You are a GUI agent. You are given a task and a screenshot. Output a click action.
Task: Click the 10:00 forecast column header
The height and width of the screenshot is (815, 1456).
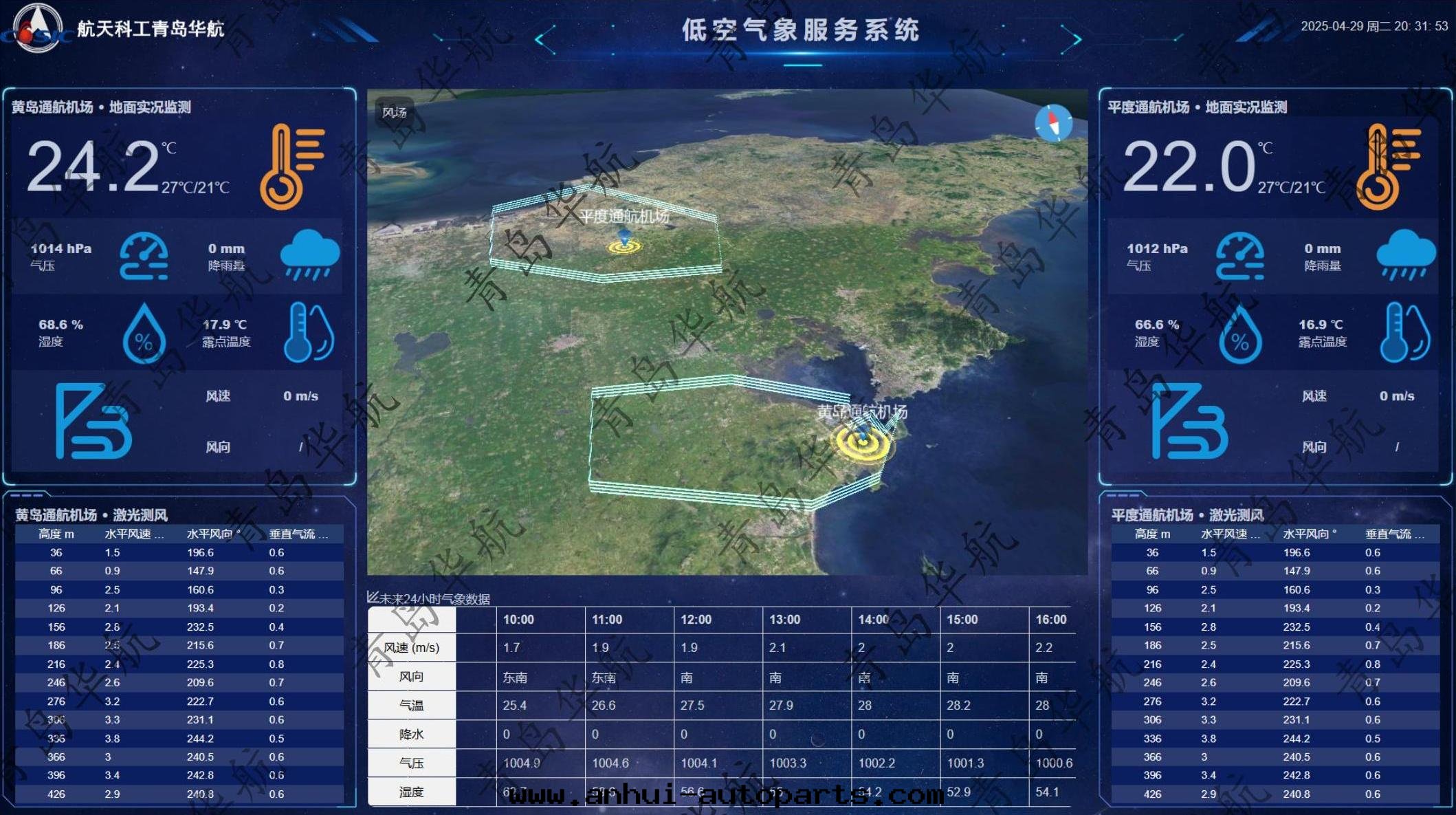518,619
